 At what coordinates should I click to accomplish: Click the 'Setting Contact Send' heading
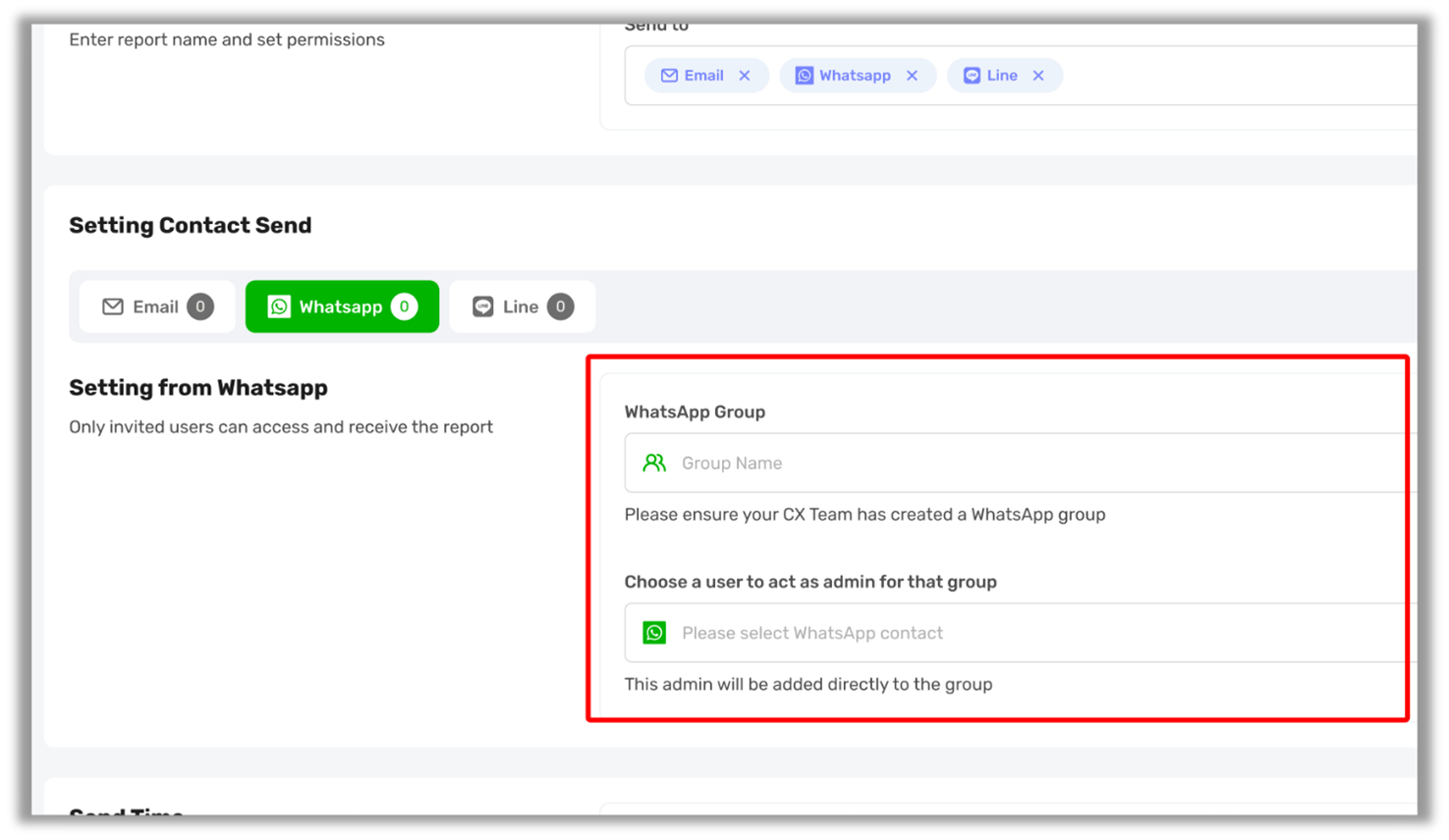[191, 225]
